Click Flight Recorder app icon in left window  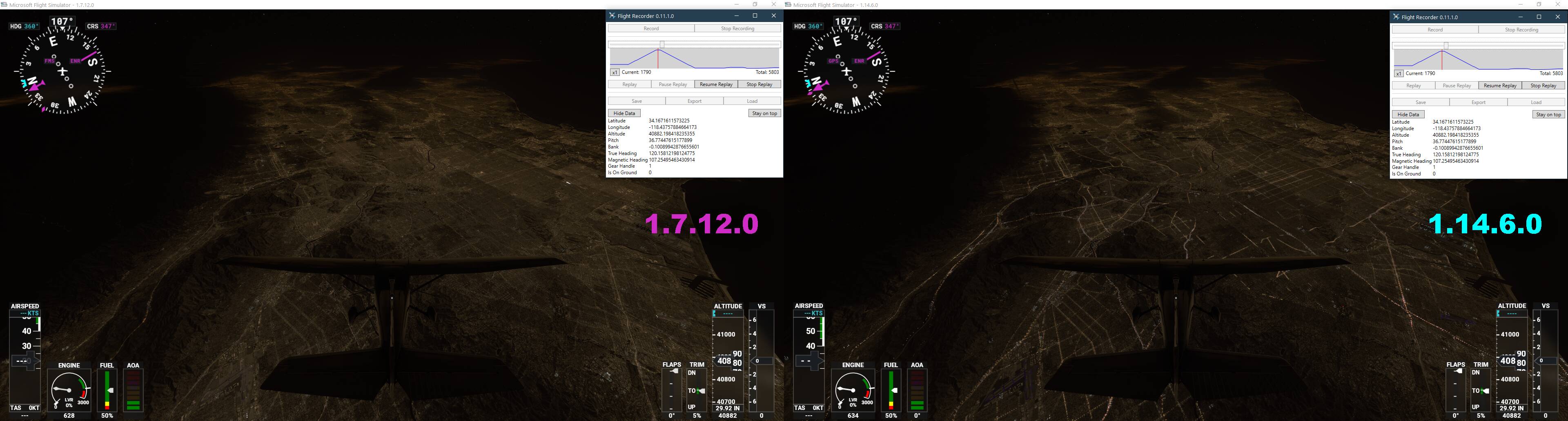click(x=612, y=16)
